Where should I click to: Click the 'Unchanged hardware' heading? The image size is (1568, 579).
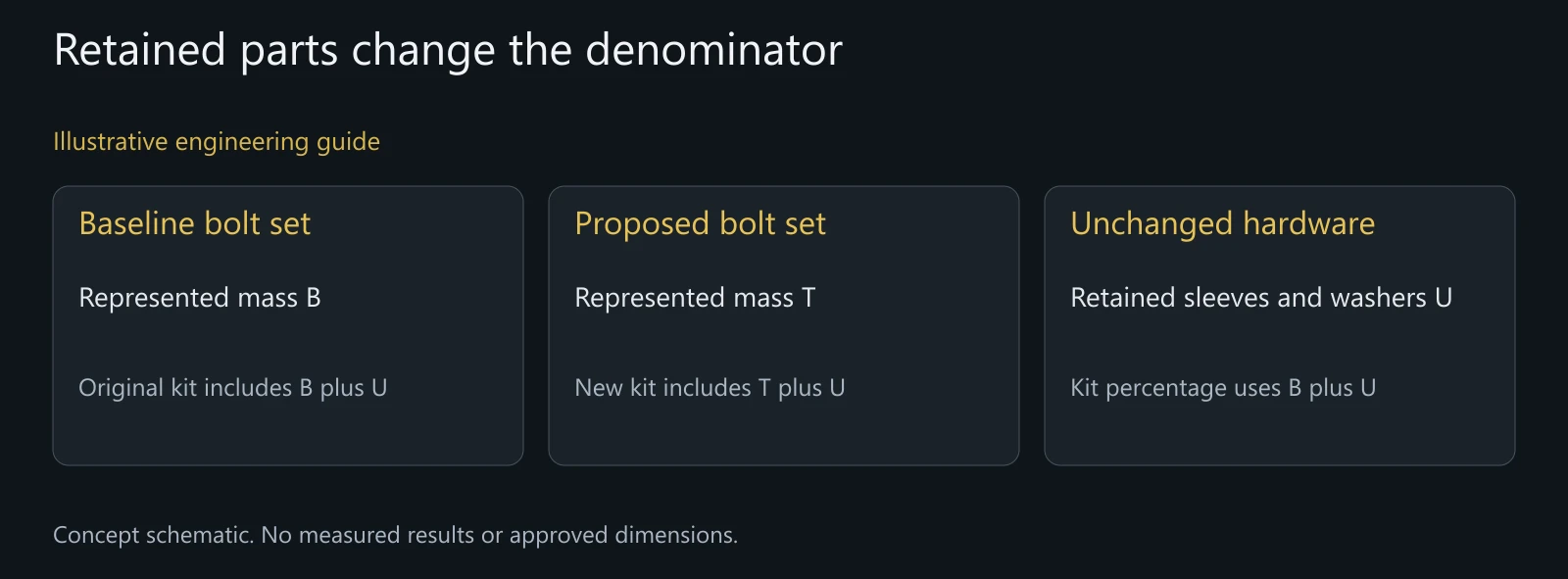(1223, 224)
